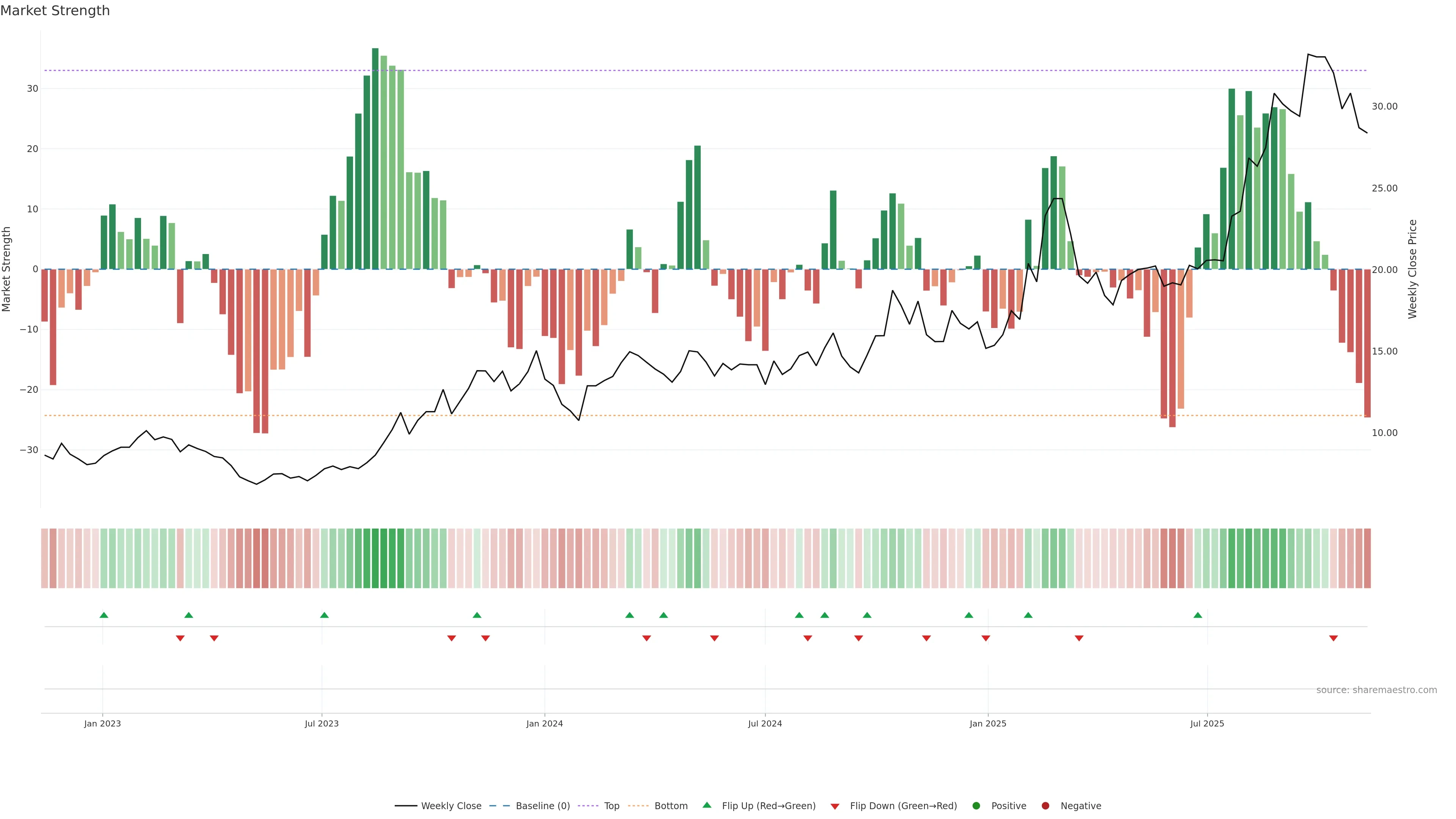Image resolution: width=1456 pixels, height=819 pixels.
Task: Click the first flip-up marker near Jan 2023
Action: click(104, 615)
